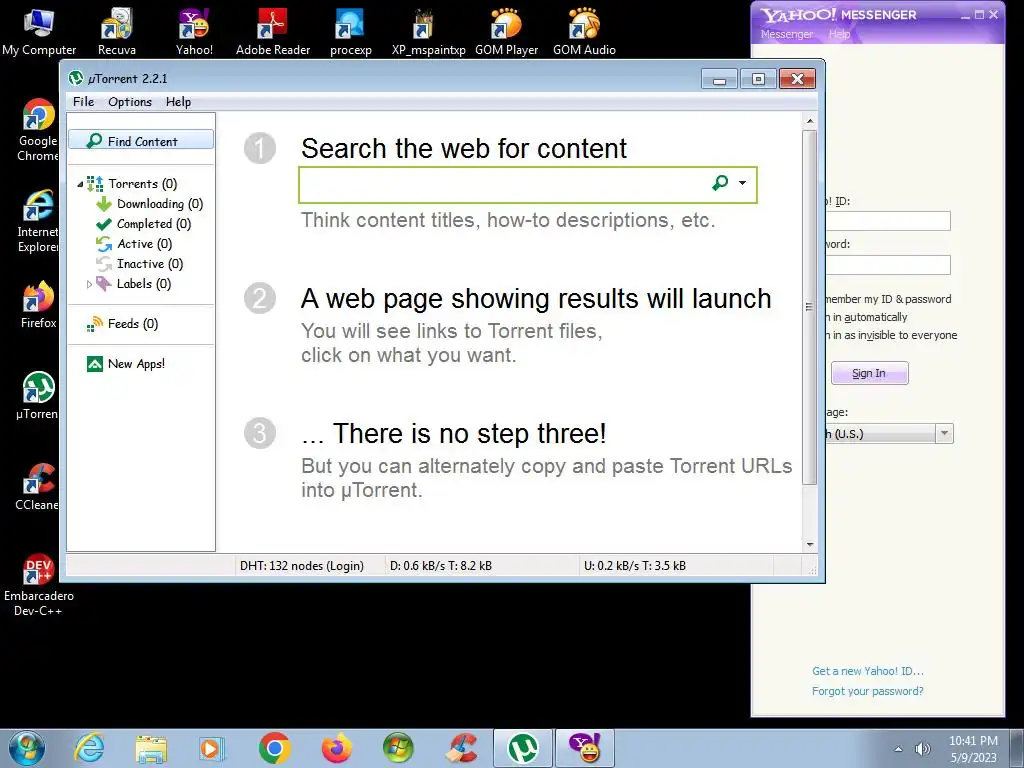
Task: Select Find Content in the sidebar
Action: tap(141, 141)
